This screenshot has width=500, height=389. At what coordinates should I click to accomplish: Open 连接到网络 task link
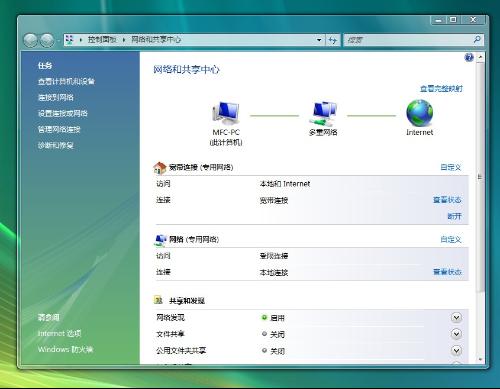tap(55, 97)
